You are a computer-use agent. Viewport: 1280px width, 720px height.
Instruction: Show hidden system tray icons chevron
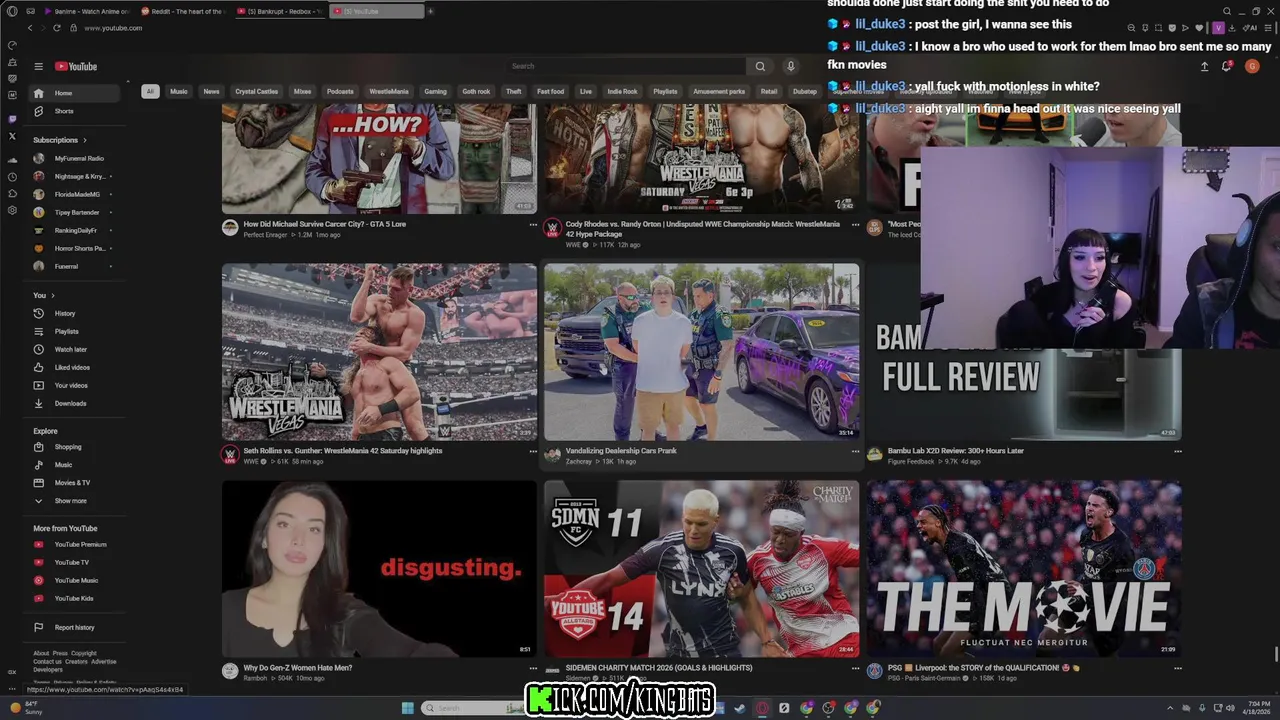[x=1170, y=708]
